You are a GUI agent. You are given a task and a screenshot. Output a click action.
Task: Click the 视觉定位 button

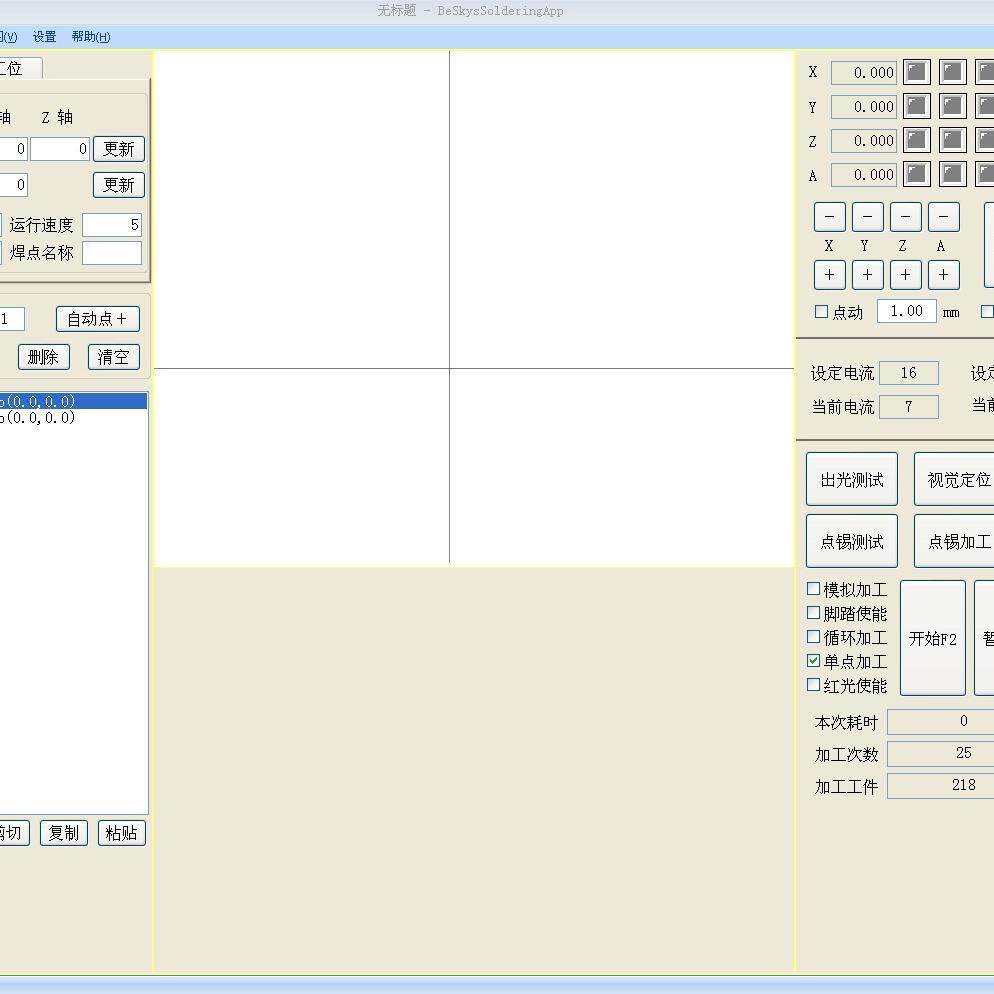click(x=954, y=479)
